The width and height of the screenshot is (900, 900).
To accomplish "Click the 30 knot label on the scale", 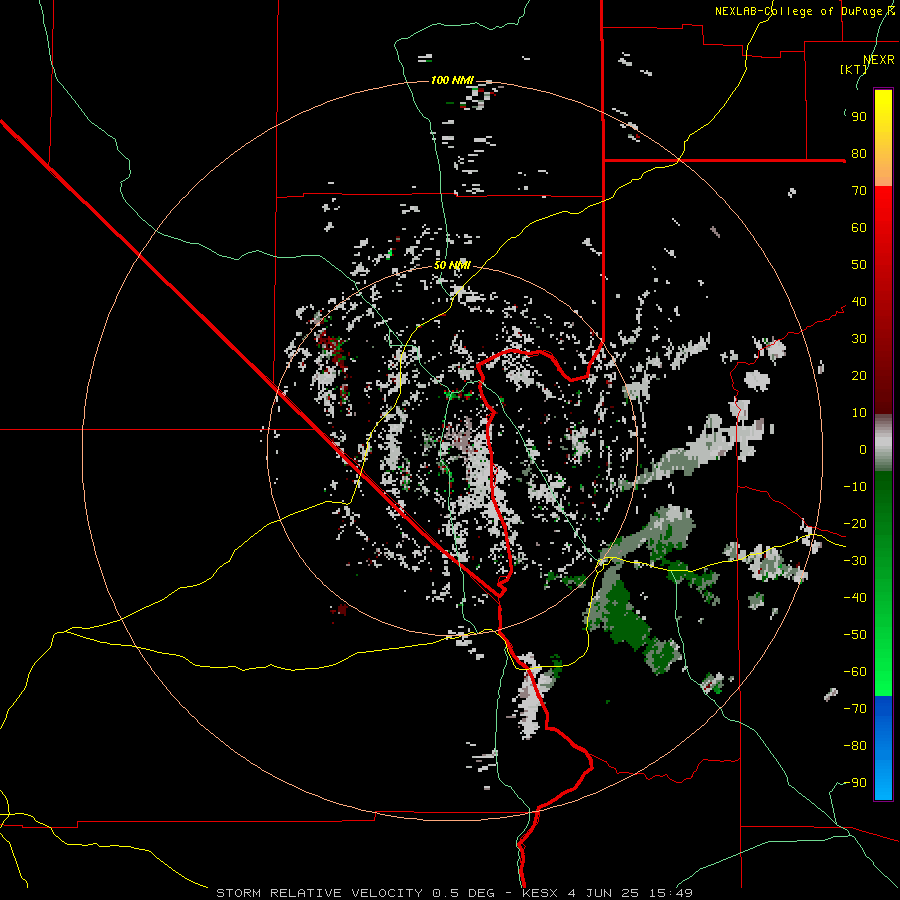I will click(859, 339).
